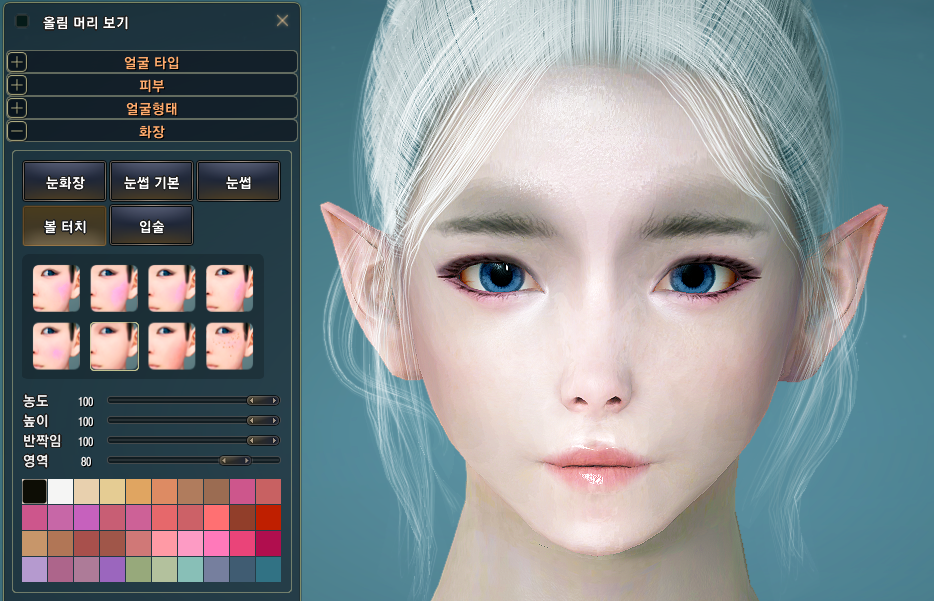The width and height of the screenshot is (934, 601).
Task: Click the 높이 slider handle
Action: coord(263,421)
